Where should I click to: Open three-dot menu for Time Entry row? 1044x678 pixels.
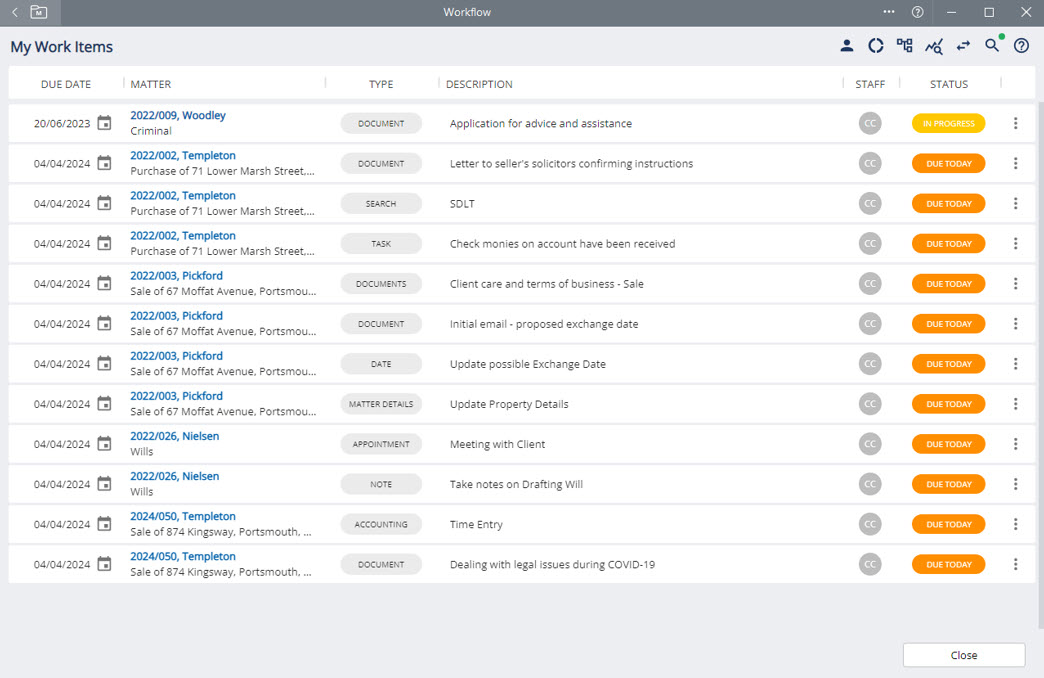(x=1015, y=524)
